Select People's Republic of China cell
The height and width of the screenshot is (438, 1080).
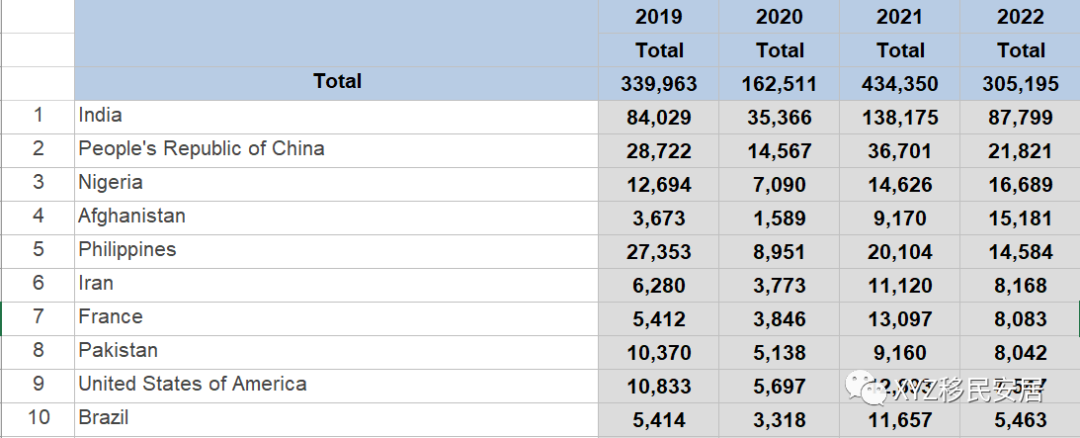point(336,150)
